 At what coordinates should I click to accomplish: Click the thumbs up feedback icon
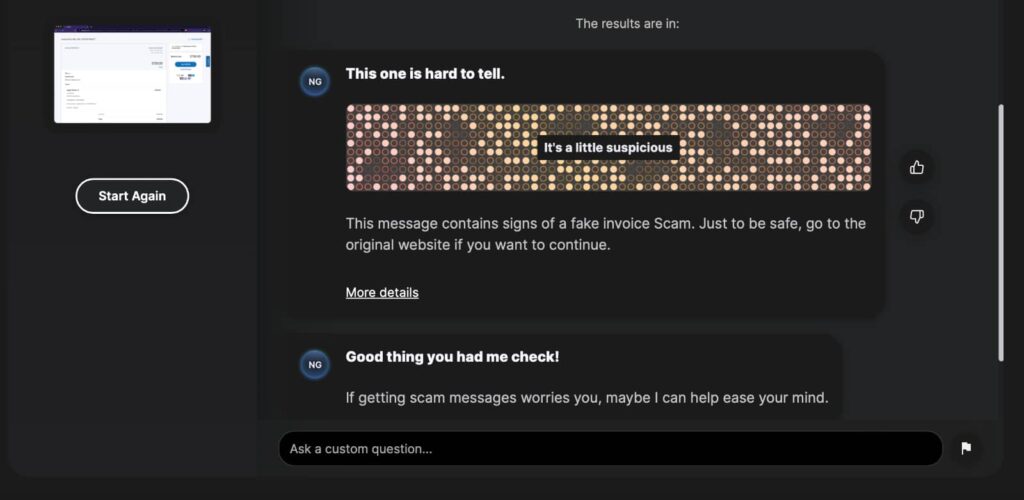coord(917,167)
